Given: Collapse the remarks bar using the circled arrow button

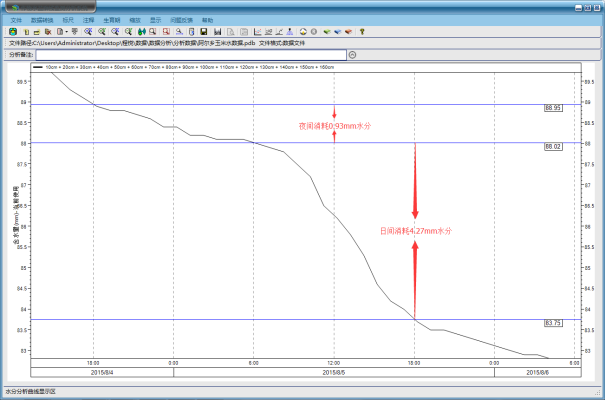Looking at the screenshot, I should pyautogui.click(x=352, y=55).
